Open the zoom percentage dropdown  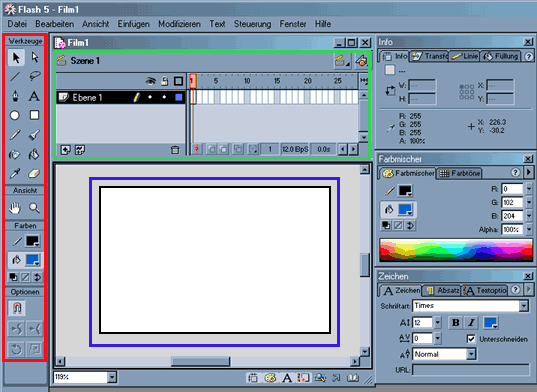(x=112, y=377)
